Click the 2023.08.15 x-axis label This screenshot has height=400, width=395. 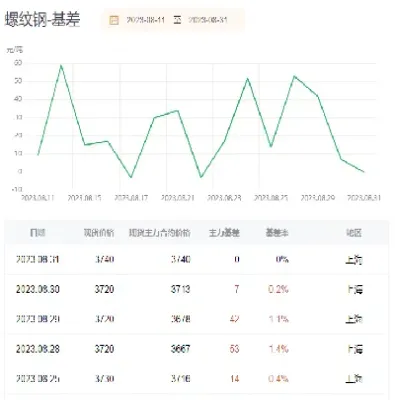click(x=84, y=198)
